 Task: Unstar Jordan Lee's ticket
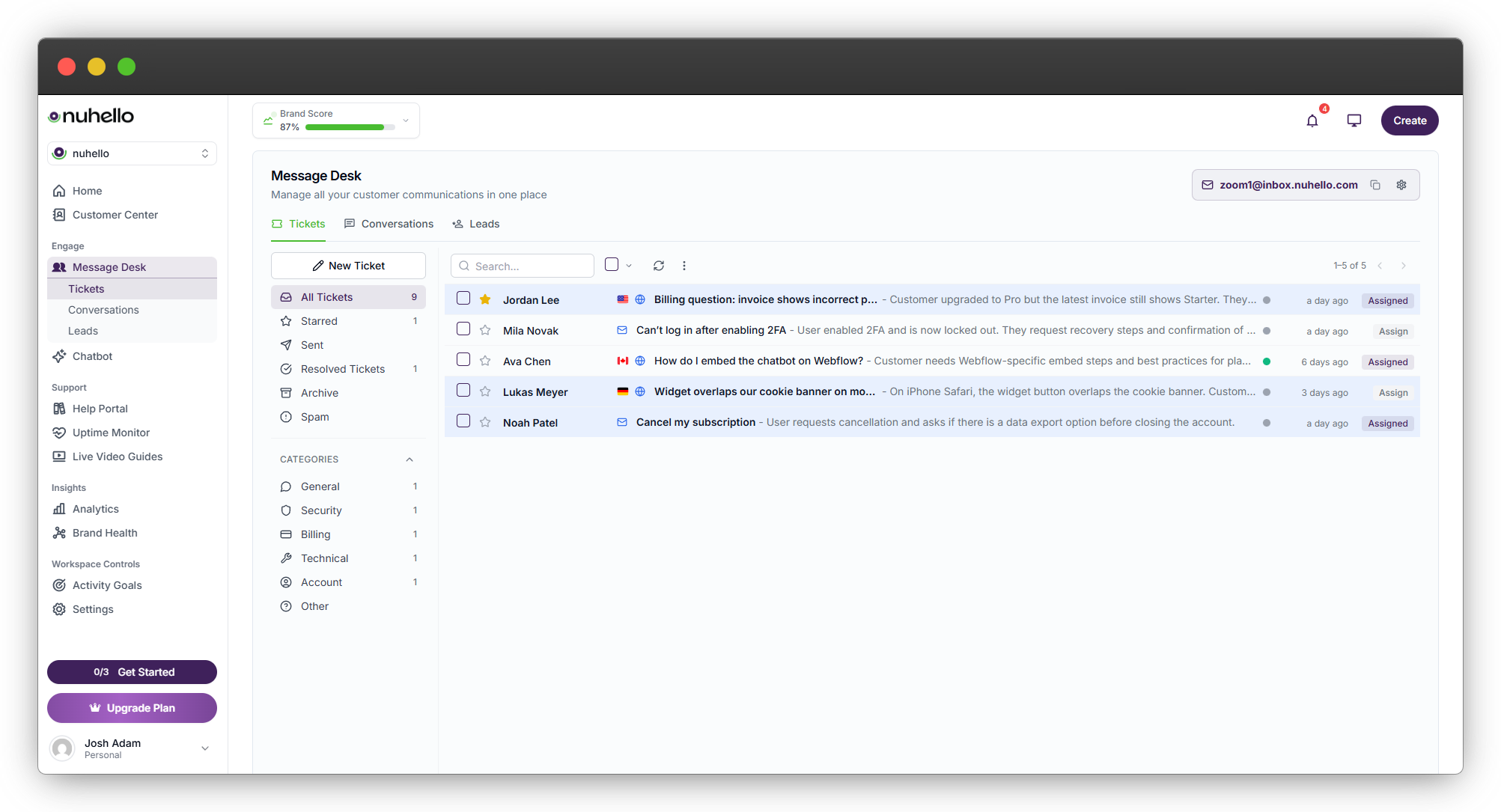tap(485, 299)
